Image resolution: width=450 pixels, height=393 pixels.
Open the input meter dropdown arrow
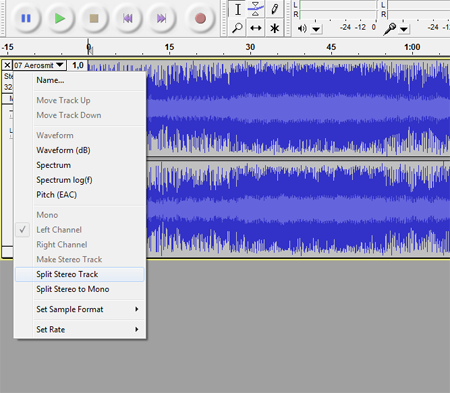(404, 29)
